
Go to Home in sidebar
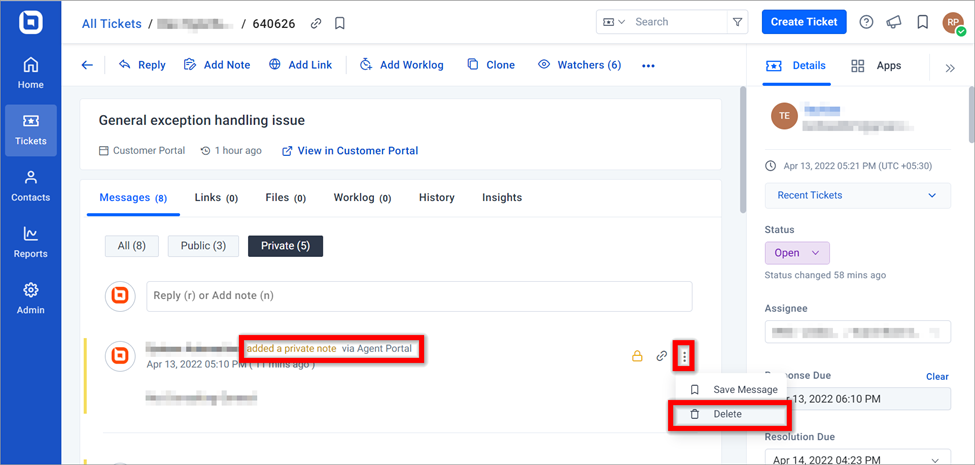click(30, 73)
